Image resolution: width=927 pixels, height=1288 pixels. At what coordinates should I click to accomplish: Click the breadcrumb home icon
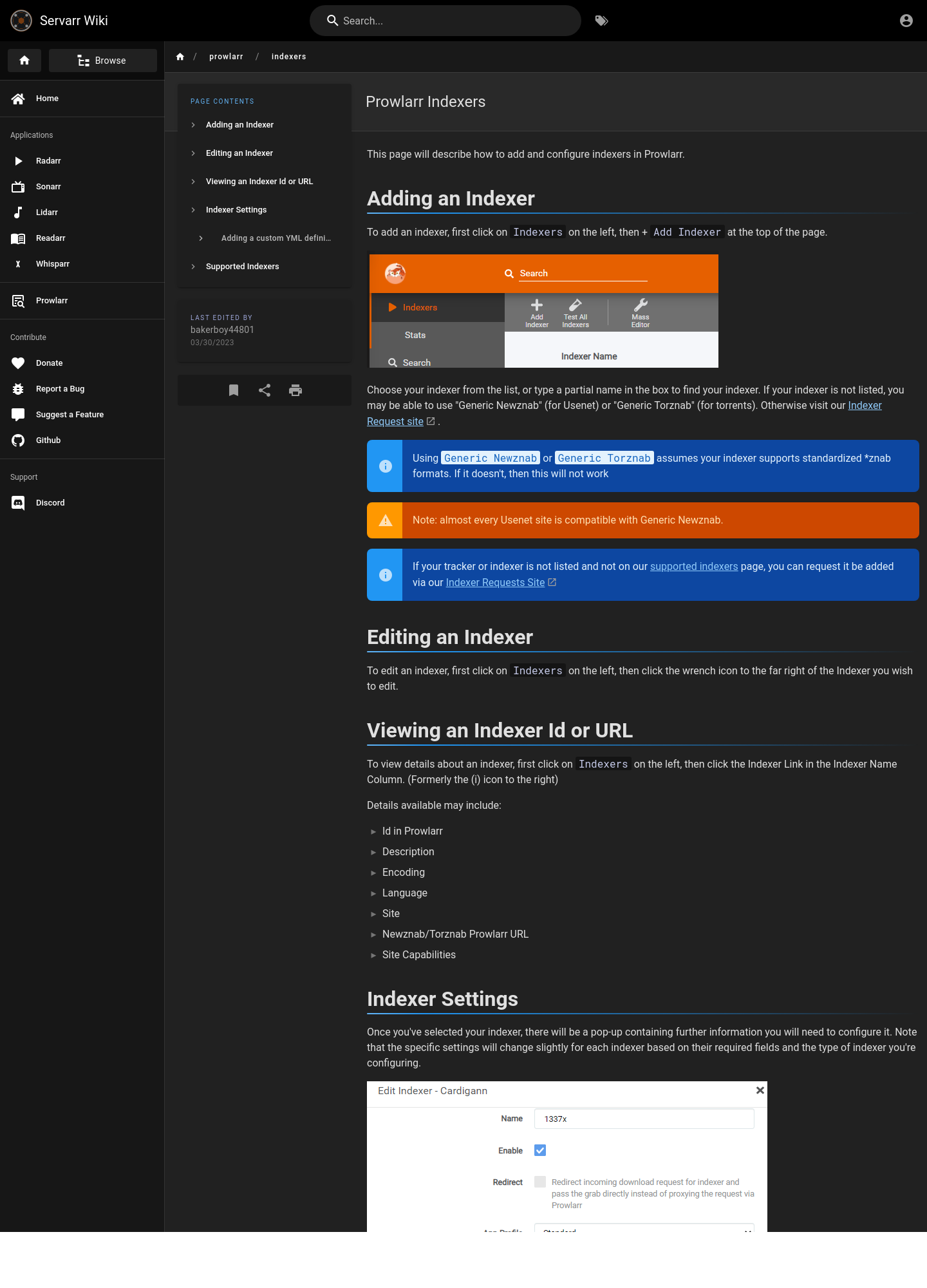click(180, 57)
